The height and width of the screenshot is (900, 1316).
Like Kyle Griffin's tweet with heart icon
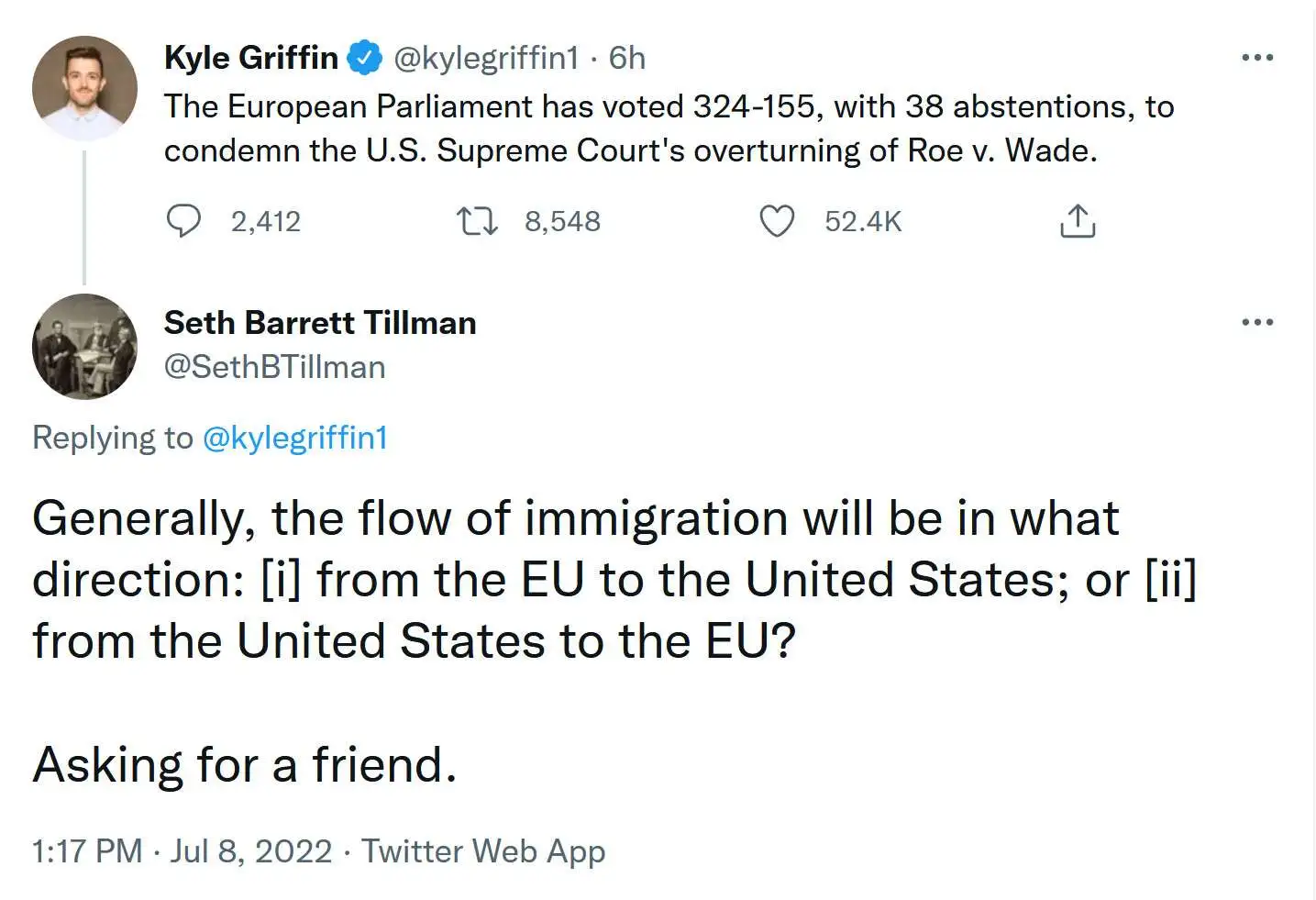(x=777, y=221)
